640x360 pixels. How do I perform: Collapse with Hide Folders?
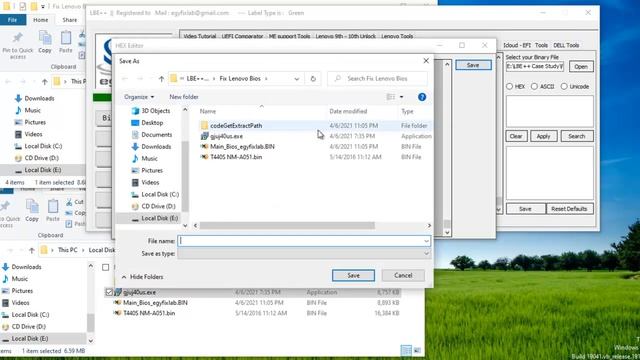coord(142,277)
